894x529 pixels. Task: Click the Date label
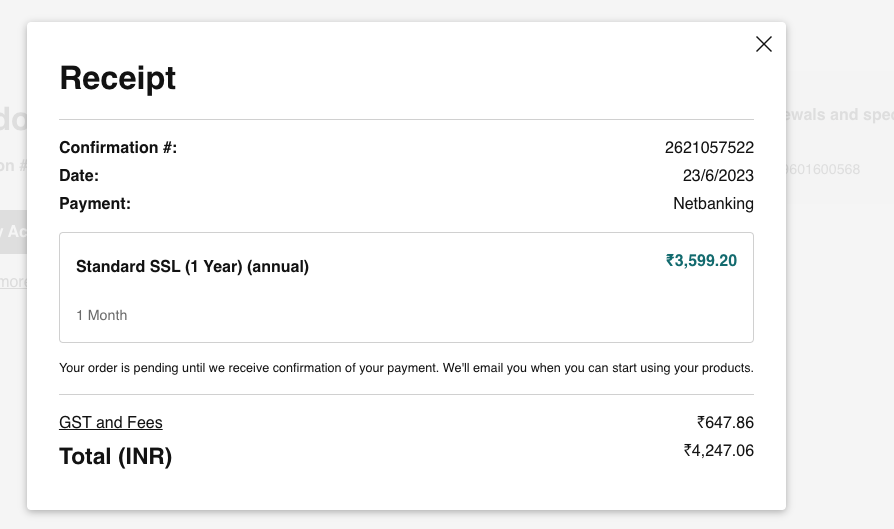point(79,176)
